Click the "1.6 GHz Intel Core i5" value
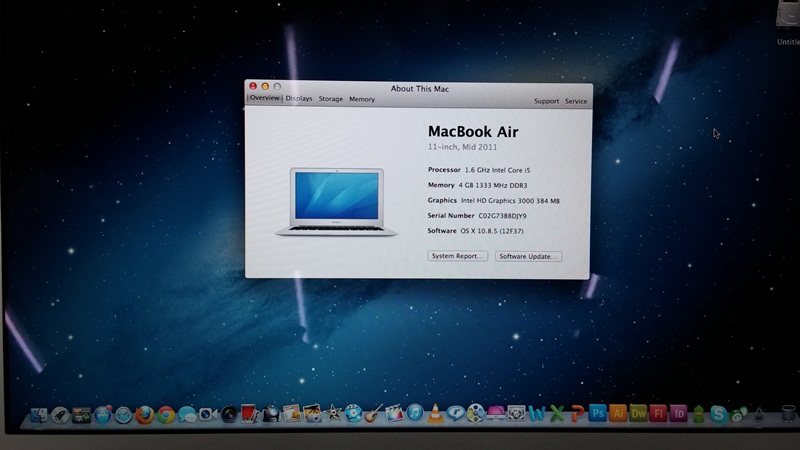 pyautogui.click(x=497, y=170)
